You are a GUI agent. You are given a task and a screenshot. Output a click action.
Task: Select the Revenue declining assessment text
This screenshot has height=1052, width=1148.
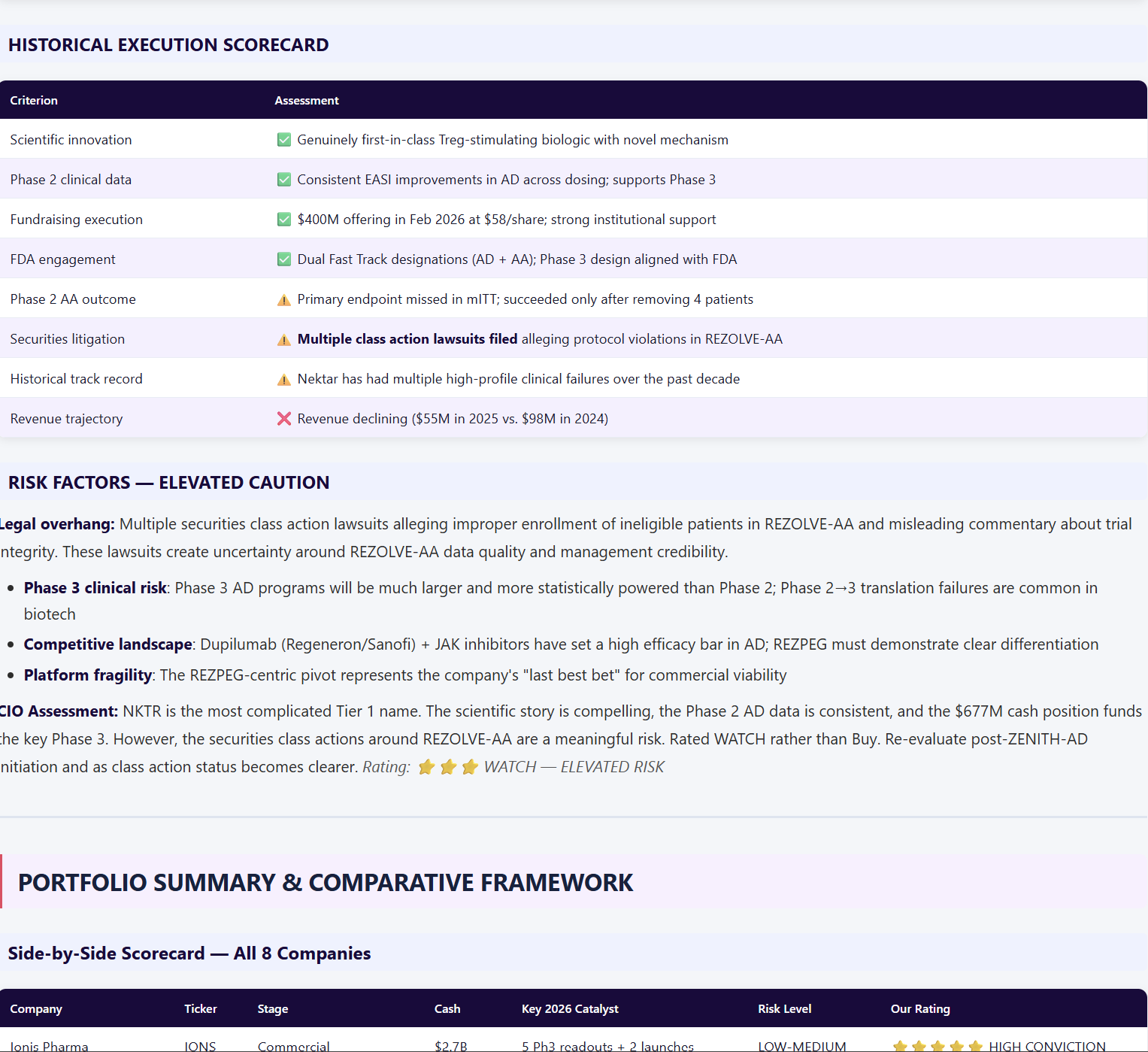pyautogui.click(x=452, y=419)
